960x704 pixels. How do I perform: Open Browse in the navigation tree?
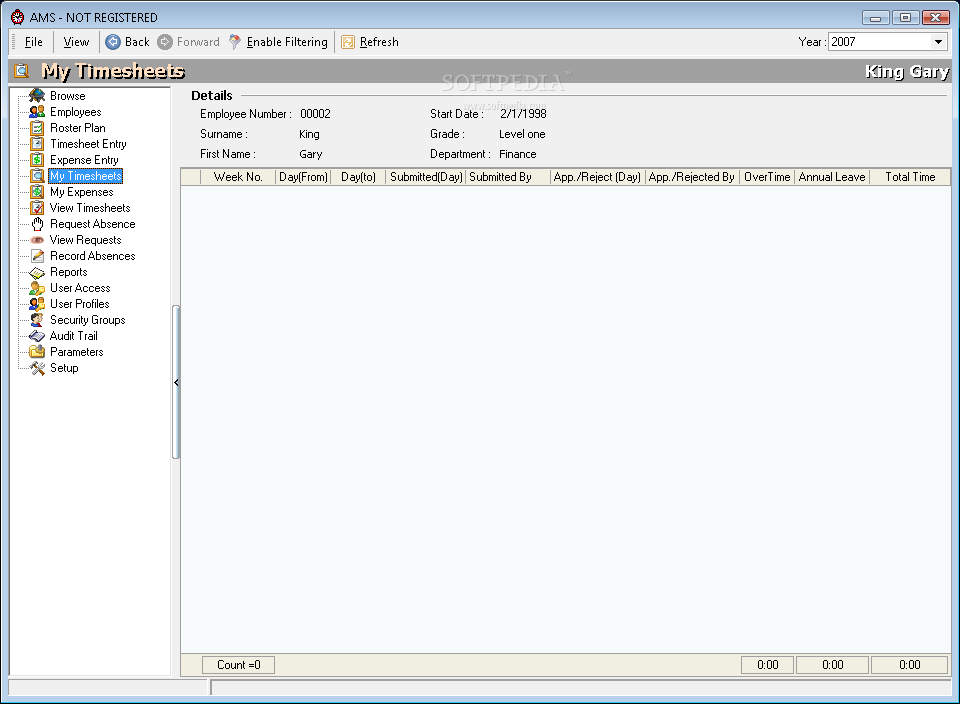67,95
